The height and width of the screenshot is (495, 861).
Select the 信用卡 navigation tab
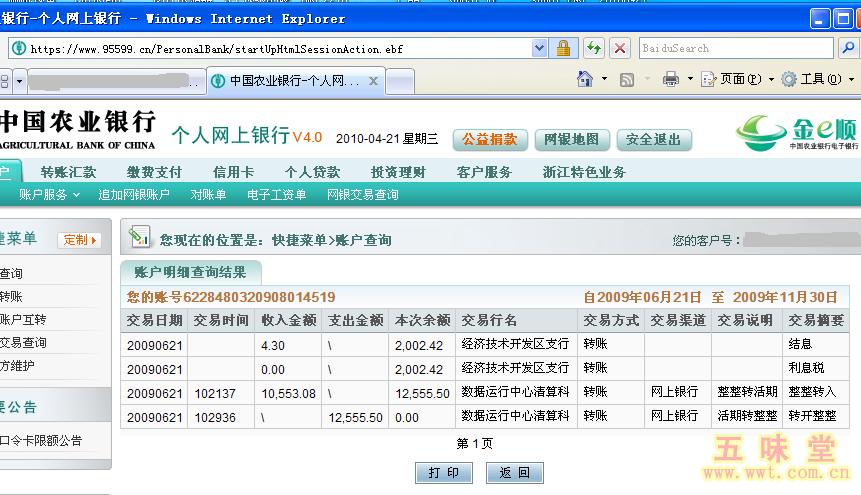[233, 172]
